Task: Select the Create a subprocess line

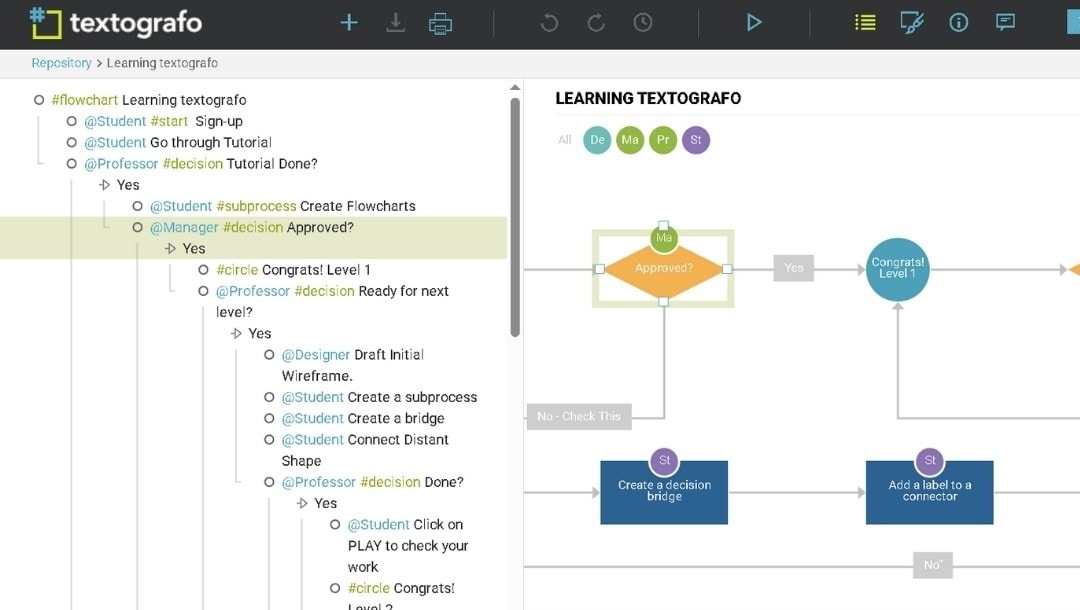Action: pos(379,397)
